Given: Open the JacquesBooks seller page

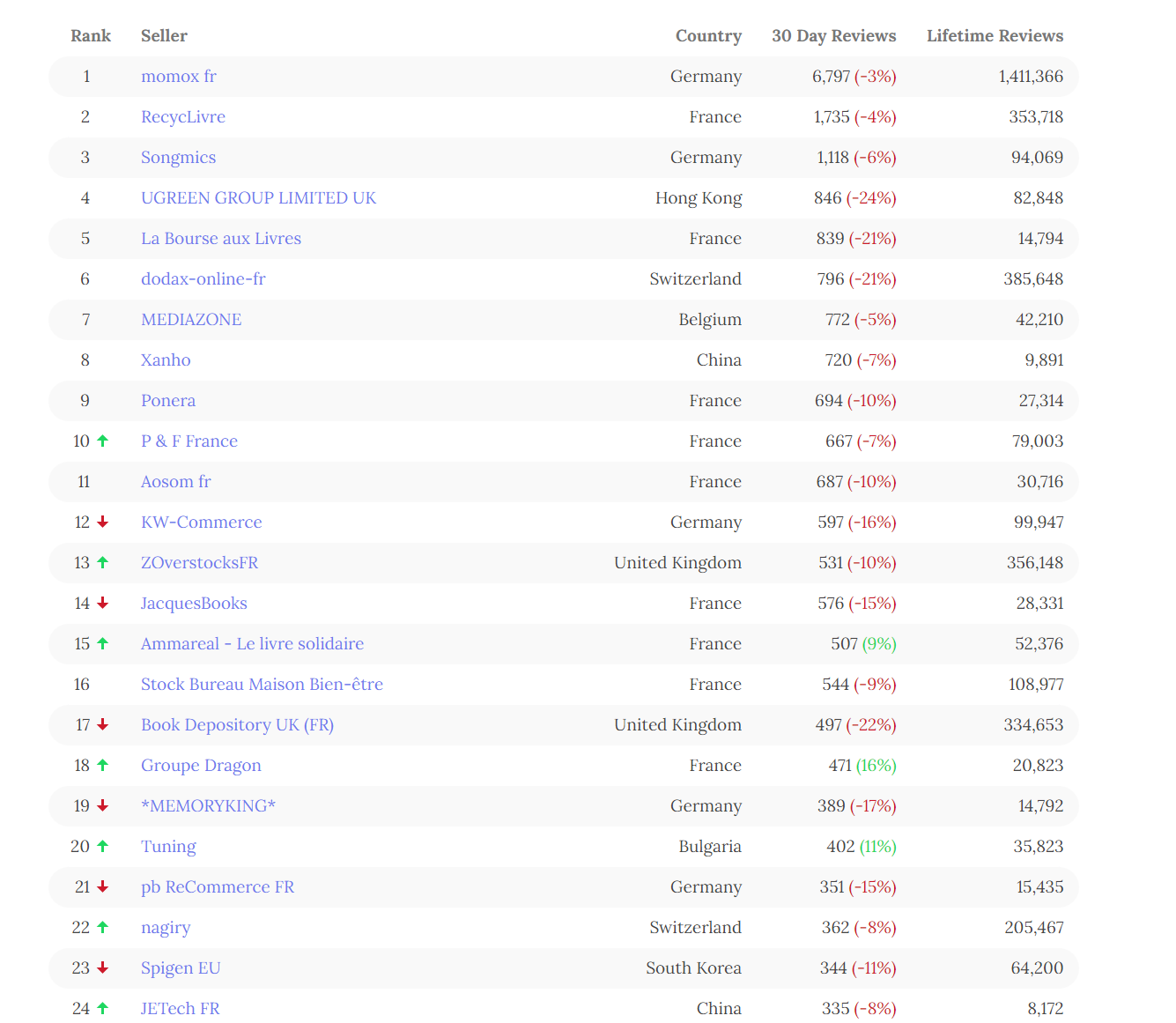Looking at the screenshot, I should pos(194,604).
